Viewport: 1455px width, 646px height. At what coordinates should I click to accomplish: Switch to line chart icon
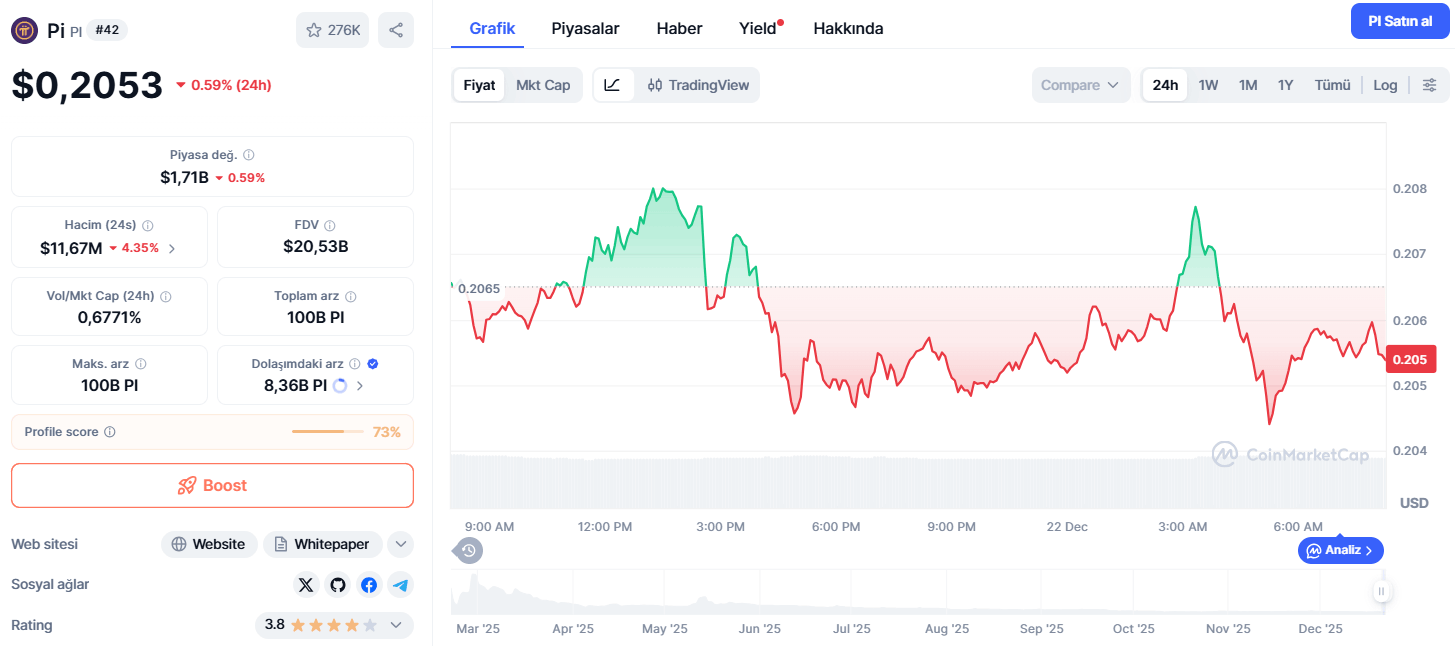613,85
